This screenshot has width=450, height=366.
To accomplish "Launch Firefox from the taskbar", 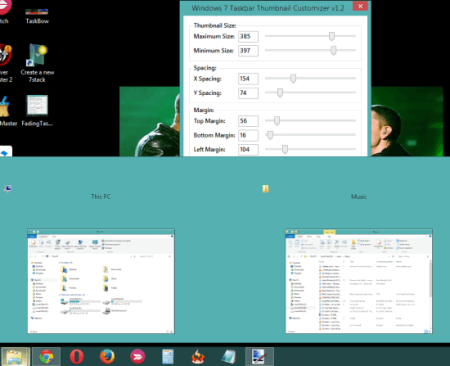I will [x=107, y=357].
